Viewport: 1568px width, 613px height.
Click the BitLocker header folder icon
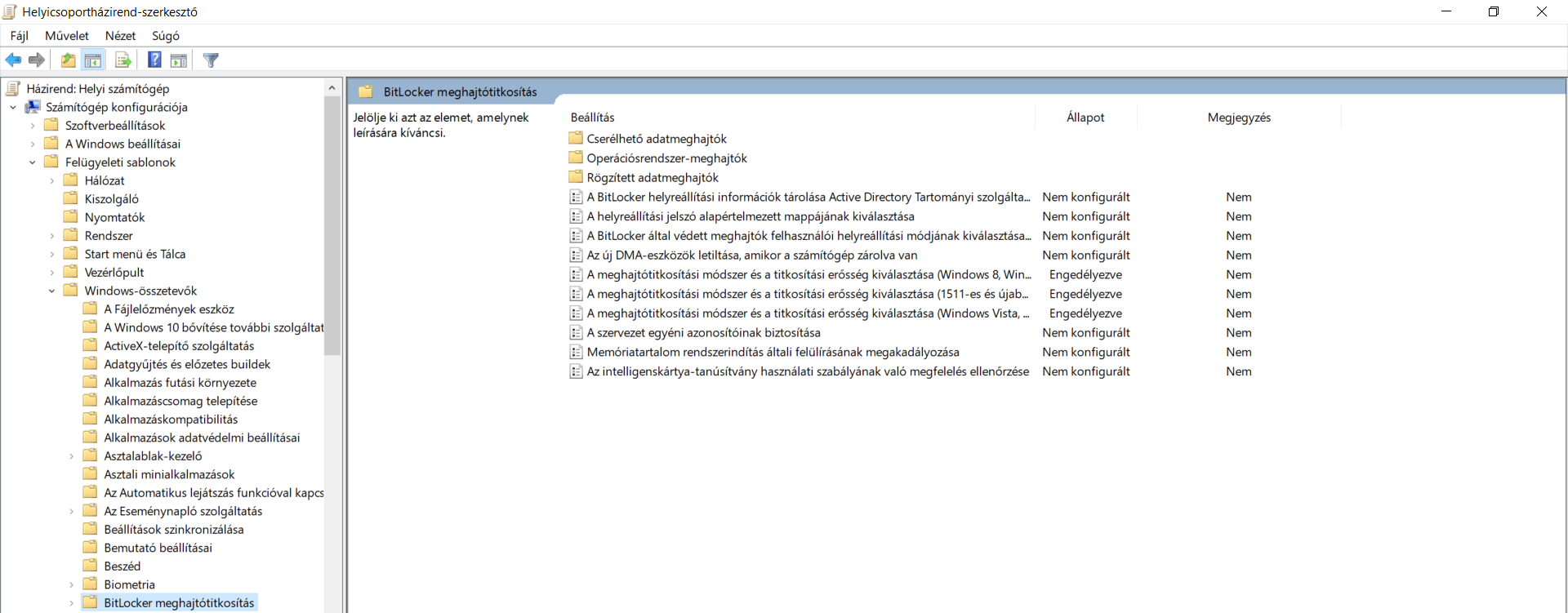[x=366, y=91]
